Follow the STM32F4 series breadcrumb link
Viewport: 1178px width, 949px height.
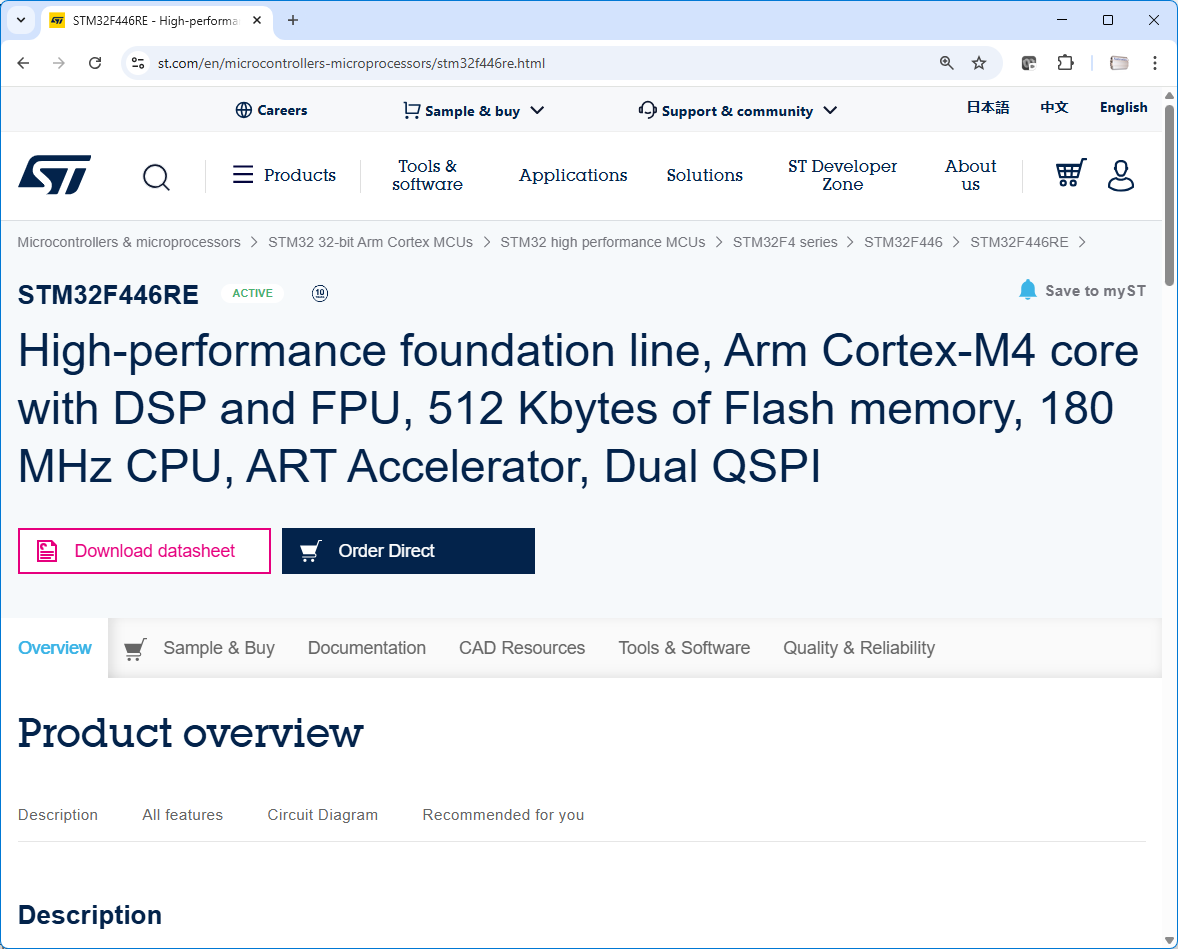[786, 241]
